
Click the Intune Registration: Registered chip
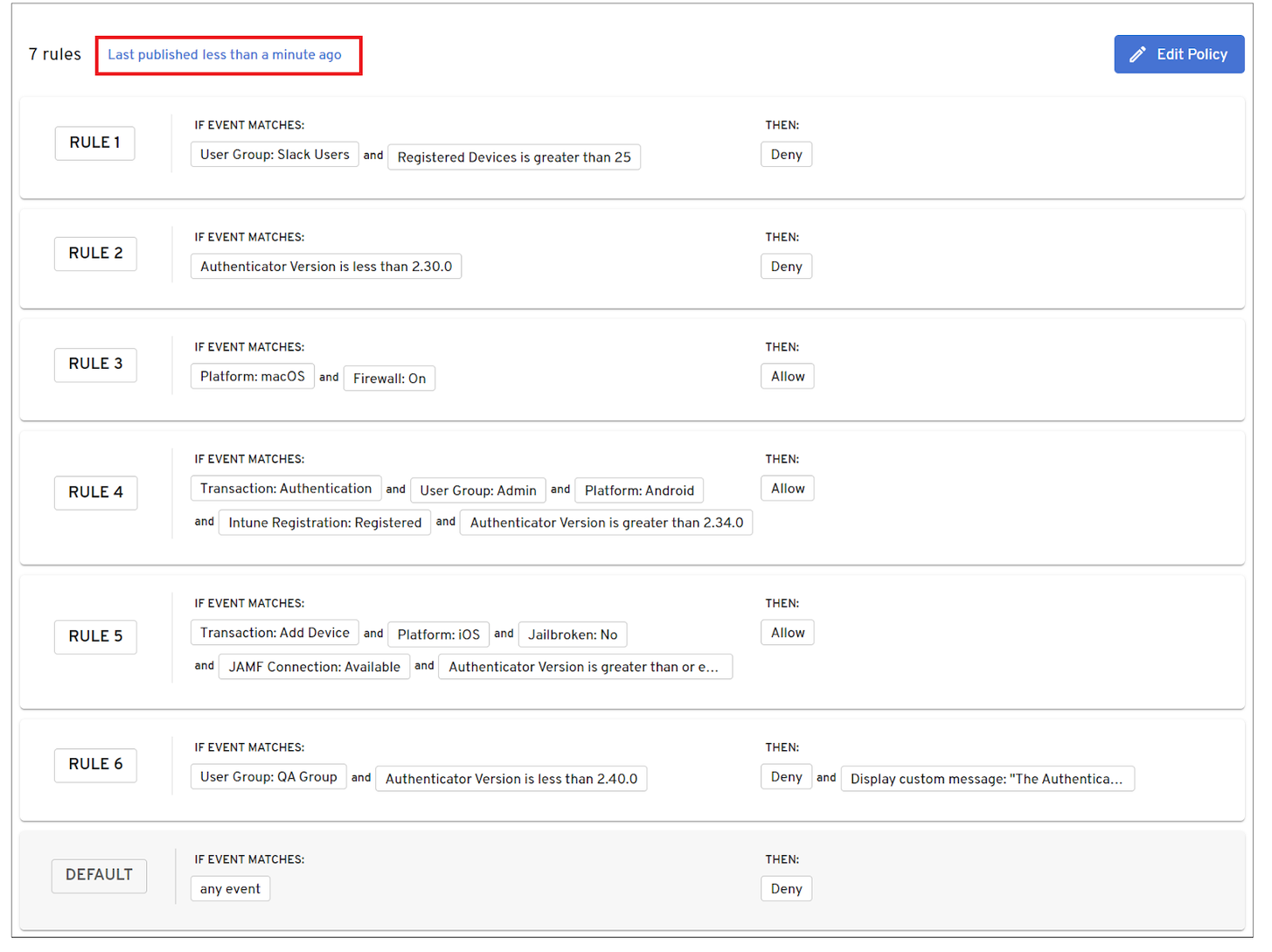coord(324,523)
